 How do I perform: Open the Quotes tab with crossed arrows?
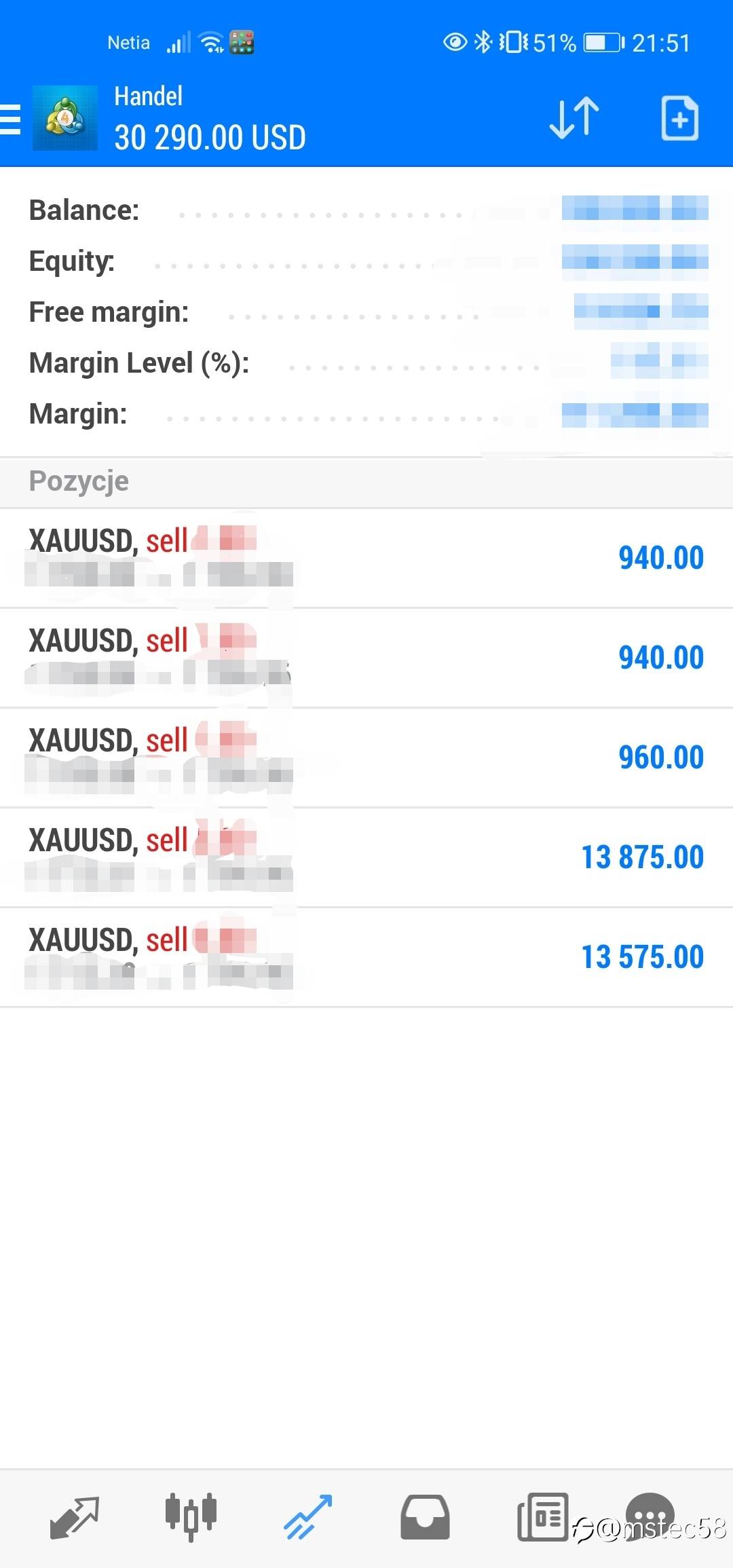pos(75,1518)
